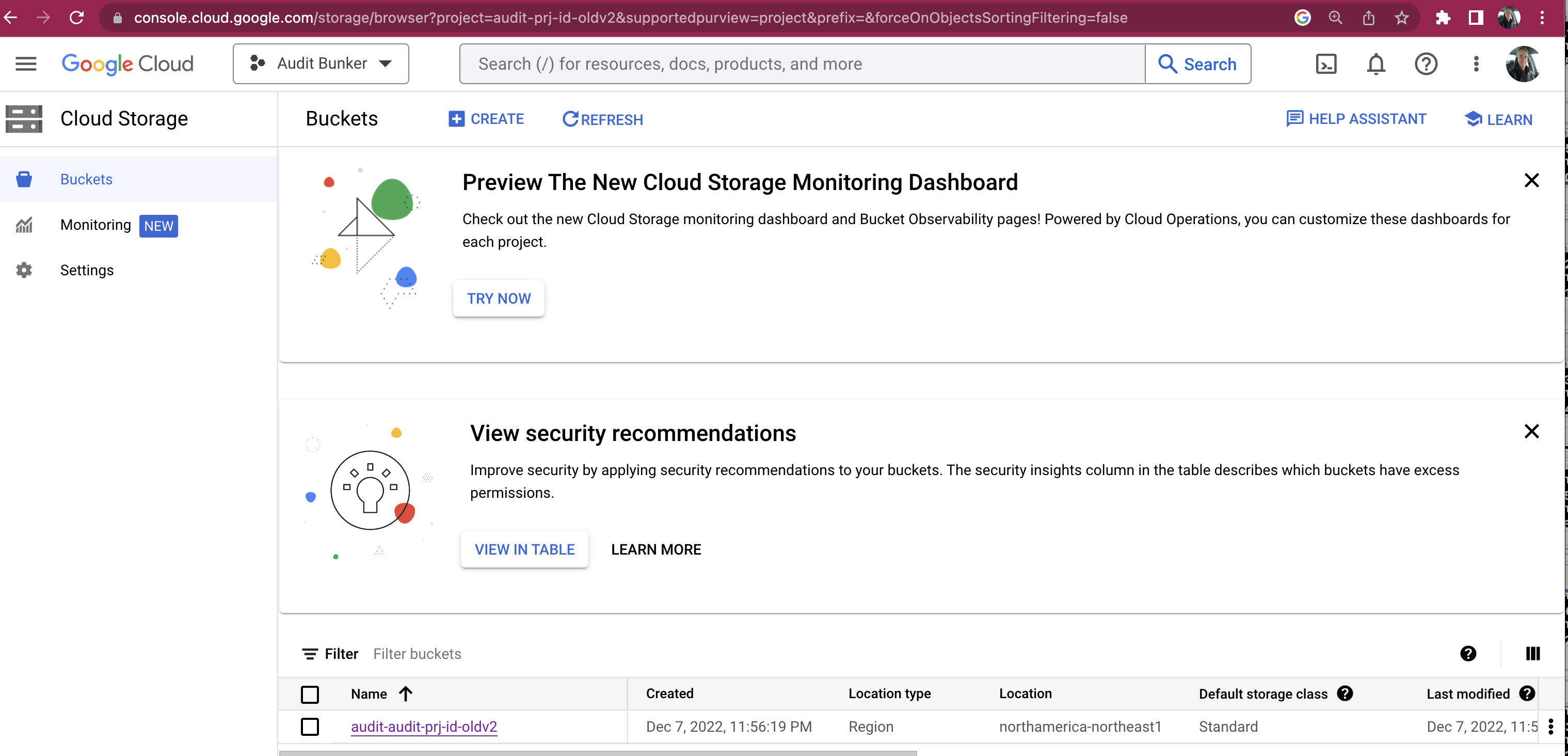The width and height of the screenshot is (1568, 756).
Task: Open the more options menu for the bucket row
Action: [1551, 726]
